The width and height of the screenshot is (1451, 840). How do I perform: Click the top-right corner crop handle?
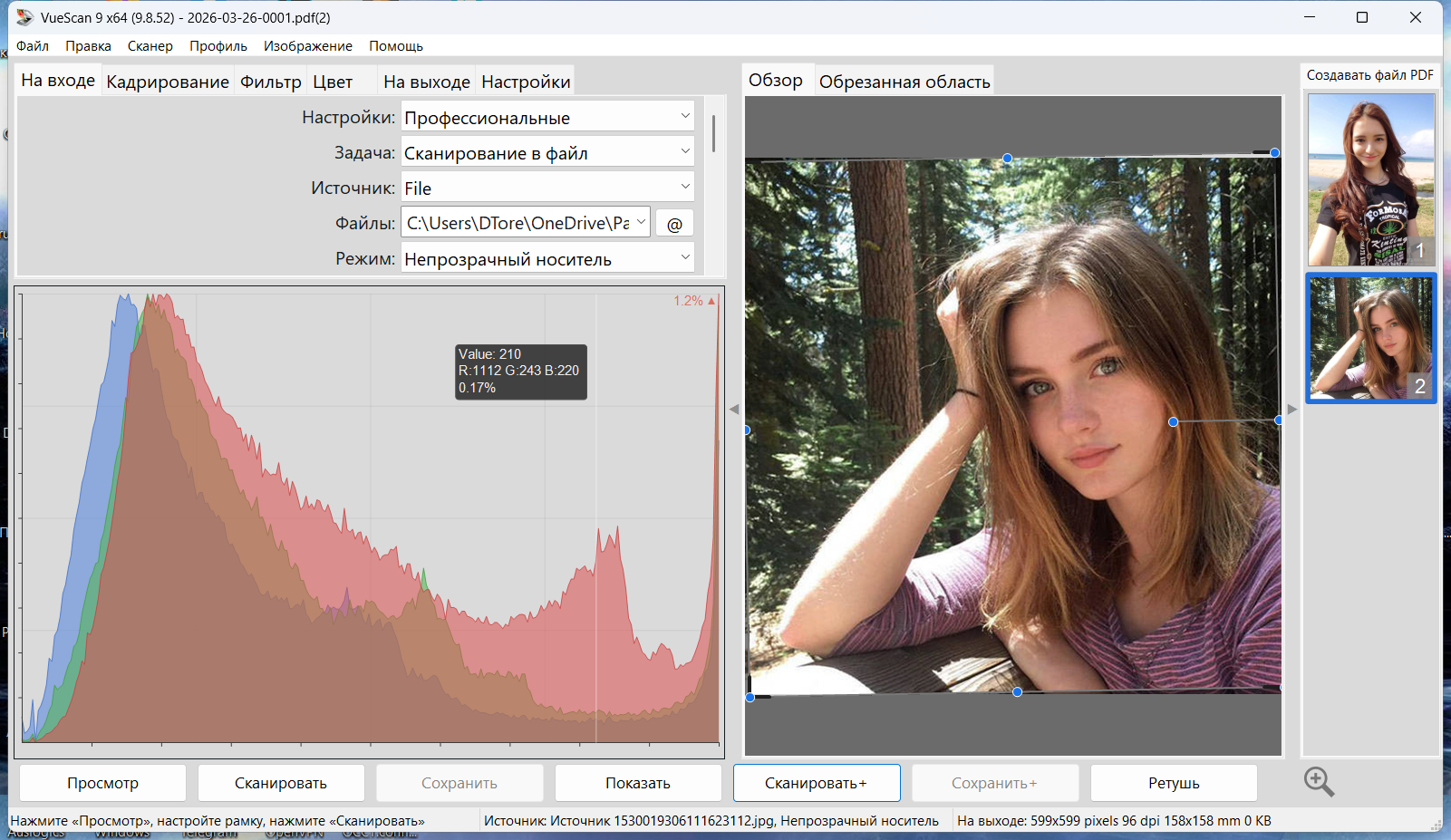(1274, 153)
